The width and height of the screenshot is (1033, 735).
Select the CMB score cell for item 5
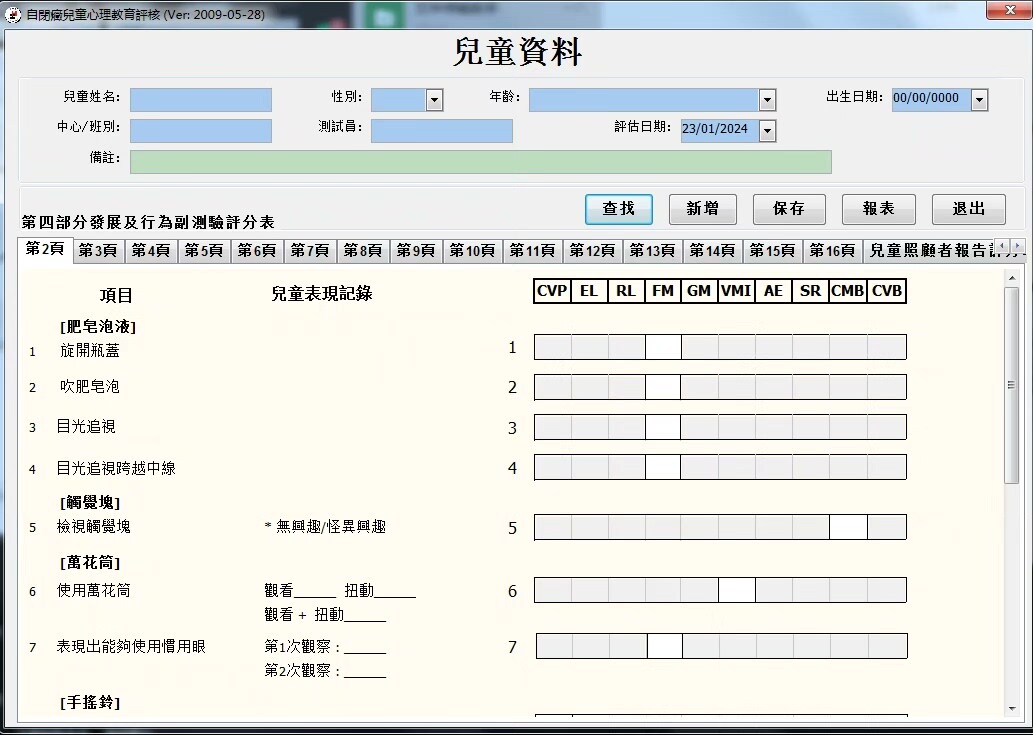[x=848, y=528]
